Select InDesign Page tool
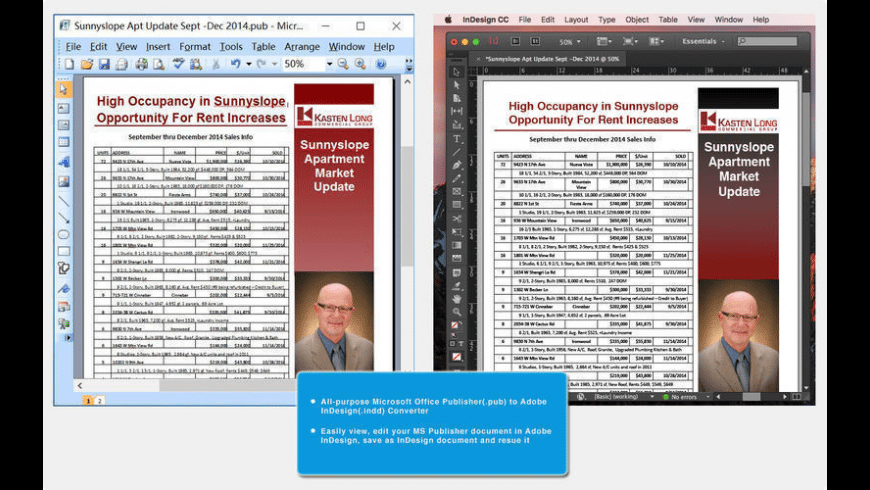The width and height of the screenshot is (870, 490). click(457, 98)
